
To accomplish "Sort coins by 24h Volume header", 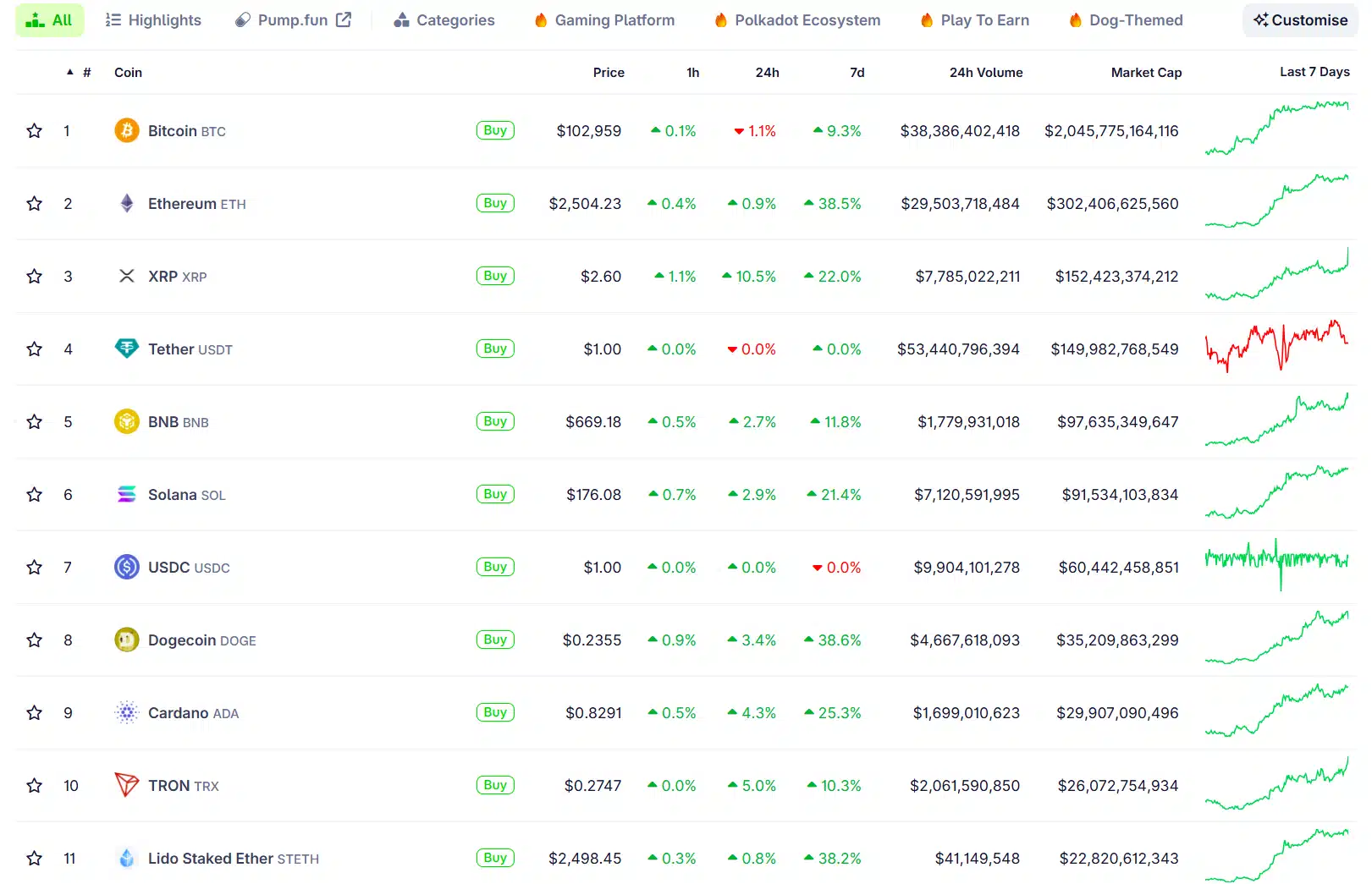I will [x=985, y=73].
